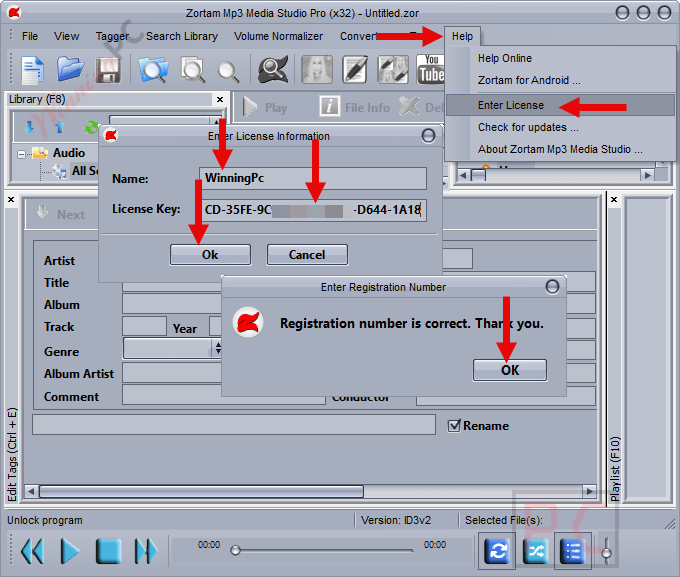The width and height of the screenshot is (680, 577).
Task: Open folder icon in the toolbar
Action: tap(70, 69)
